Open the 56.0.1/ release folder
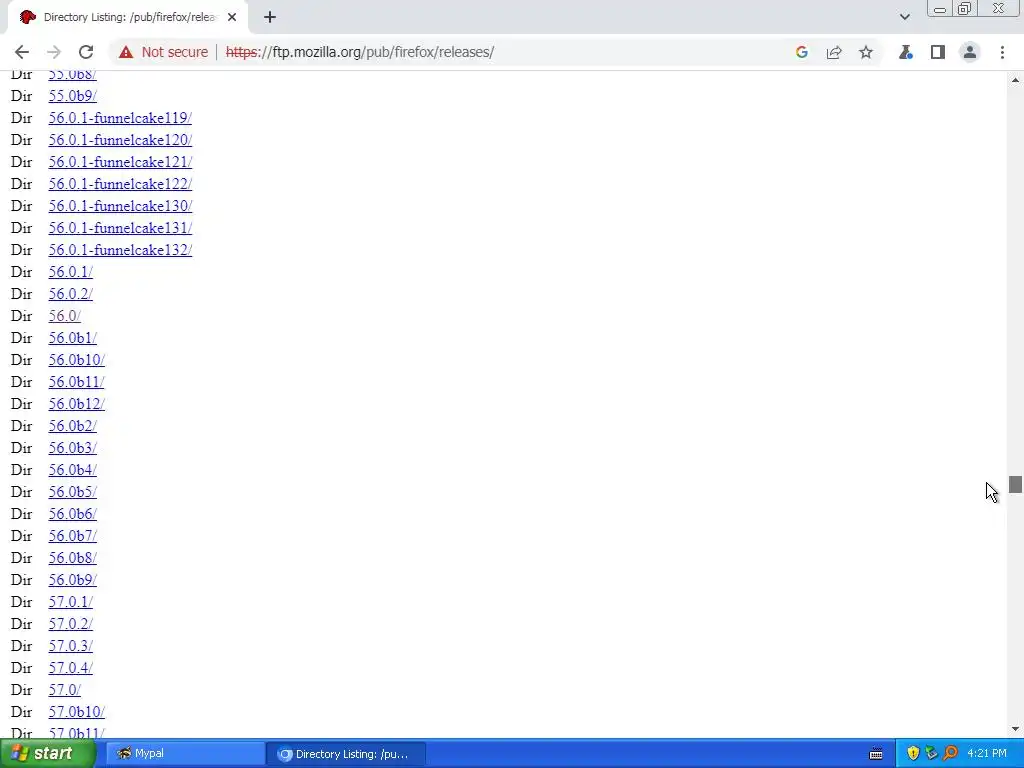Viewport: 1024px width, 768px height. 71,272
